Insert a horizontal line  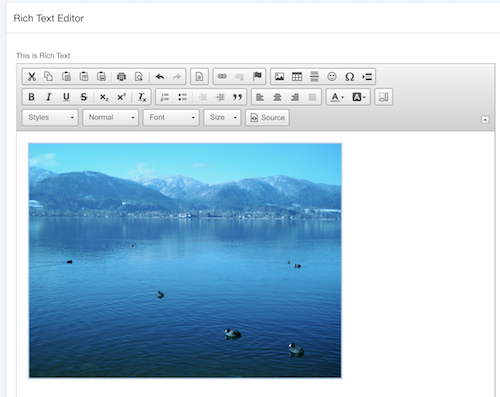tap(314, 77)
